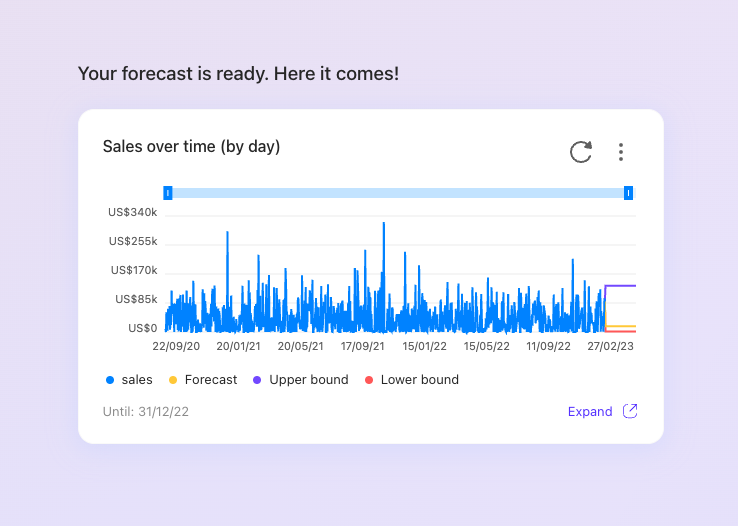Click the purple Upper bound legend dot
The width and height of the screenshot is (738, 526).
pos(257,380)
